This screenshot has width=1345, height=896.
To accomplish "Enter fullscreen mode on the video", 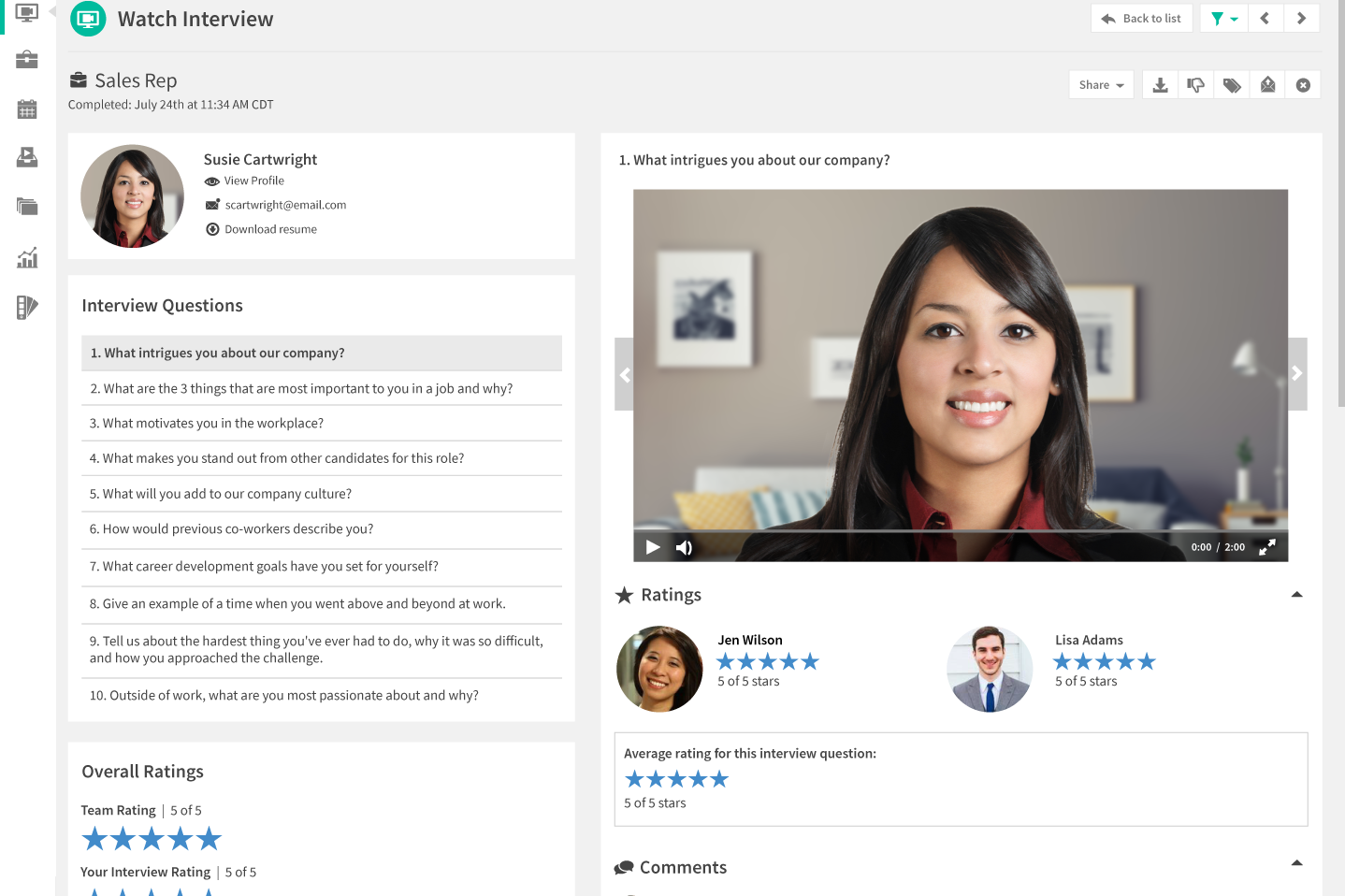I will pyautogui.click(x=1266, y=547).
